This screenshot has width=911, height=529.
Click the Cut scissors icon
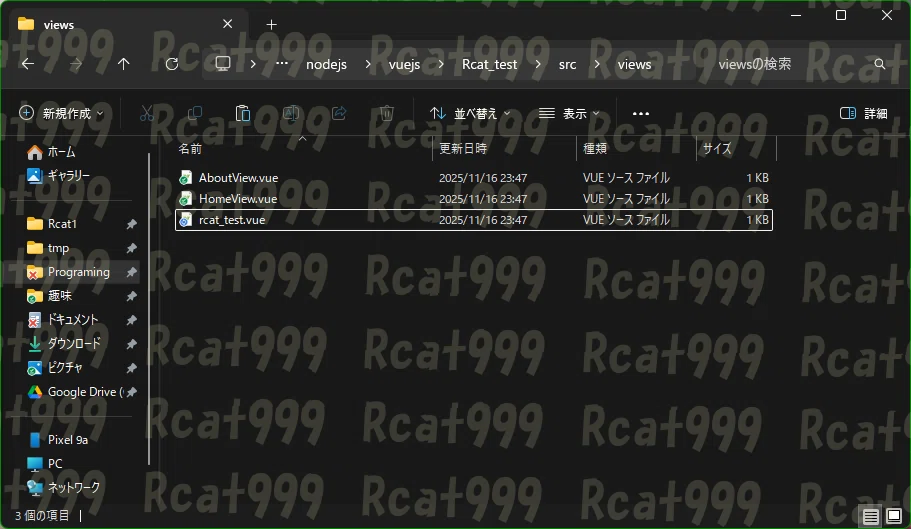147,113
